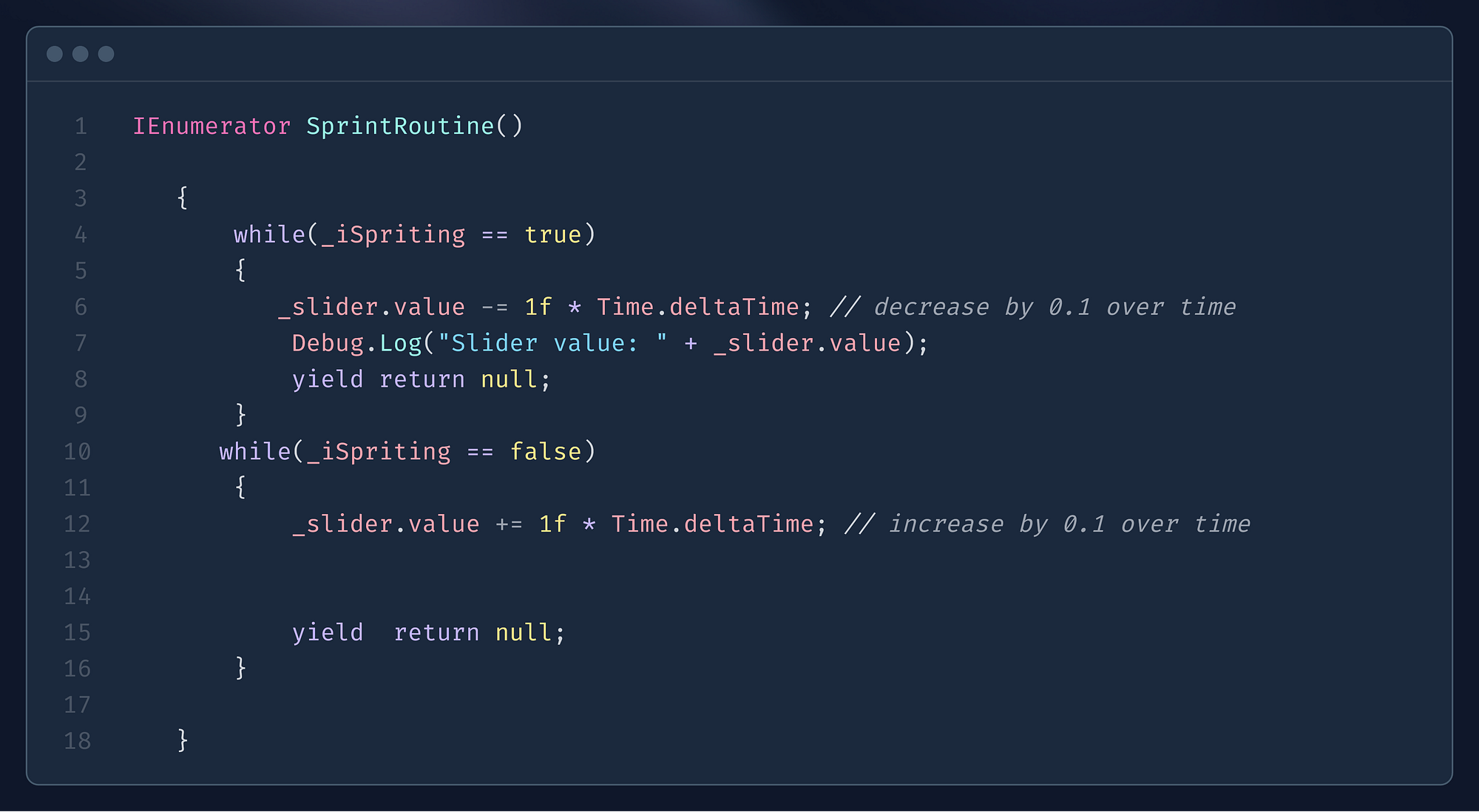Click the word true in while condition
The width and height of the screenshot is (1479, 812).
pyautogui.click(x=553, y=235)
